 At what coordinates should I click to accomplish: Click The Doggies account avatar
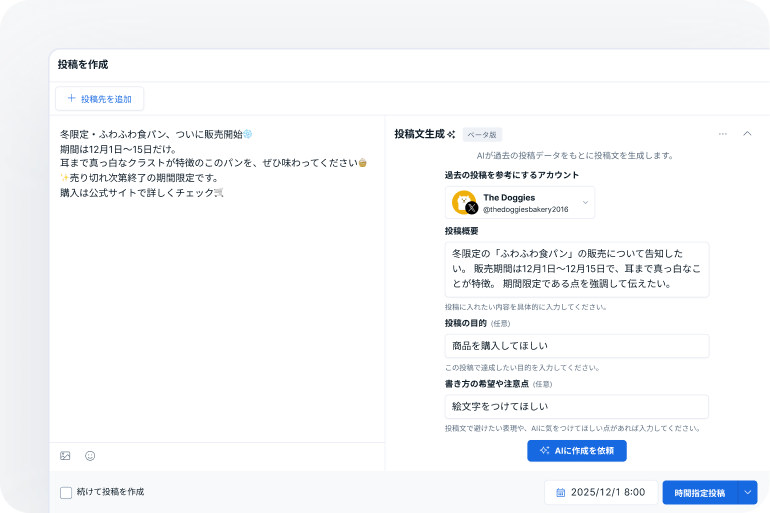pos(463,202)
